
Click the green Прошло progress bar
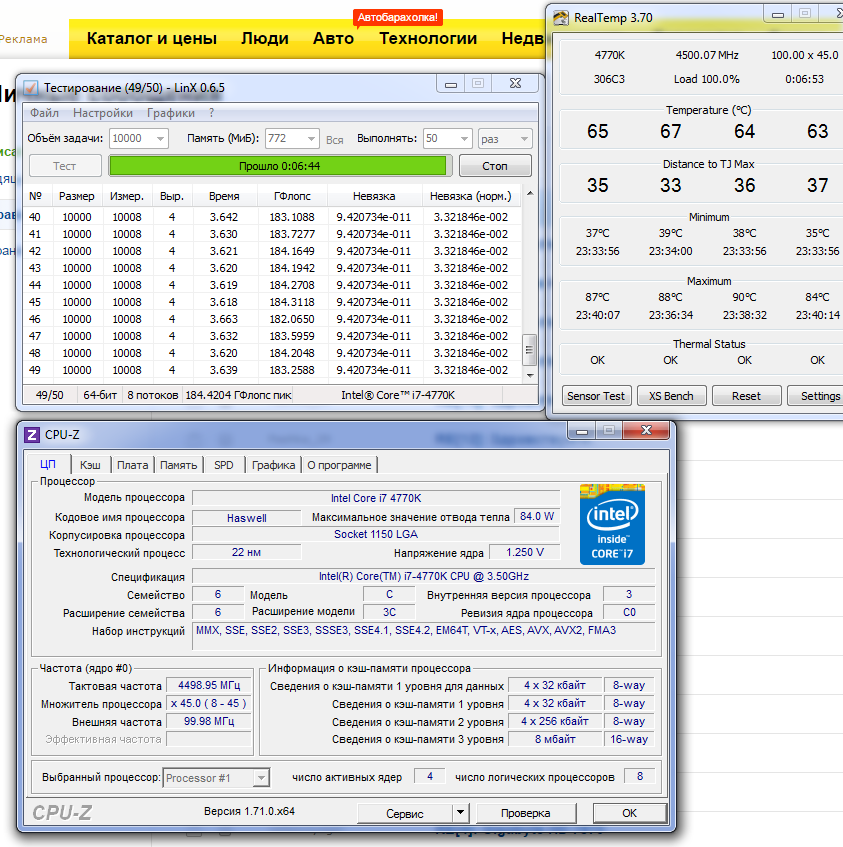[280, 166]
